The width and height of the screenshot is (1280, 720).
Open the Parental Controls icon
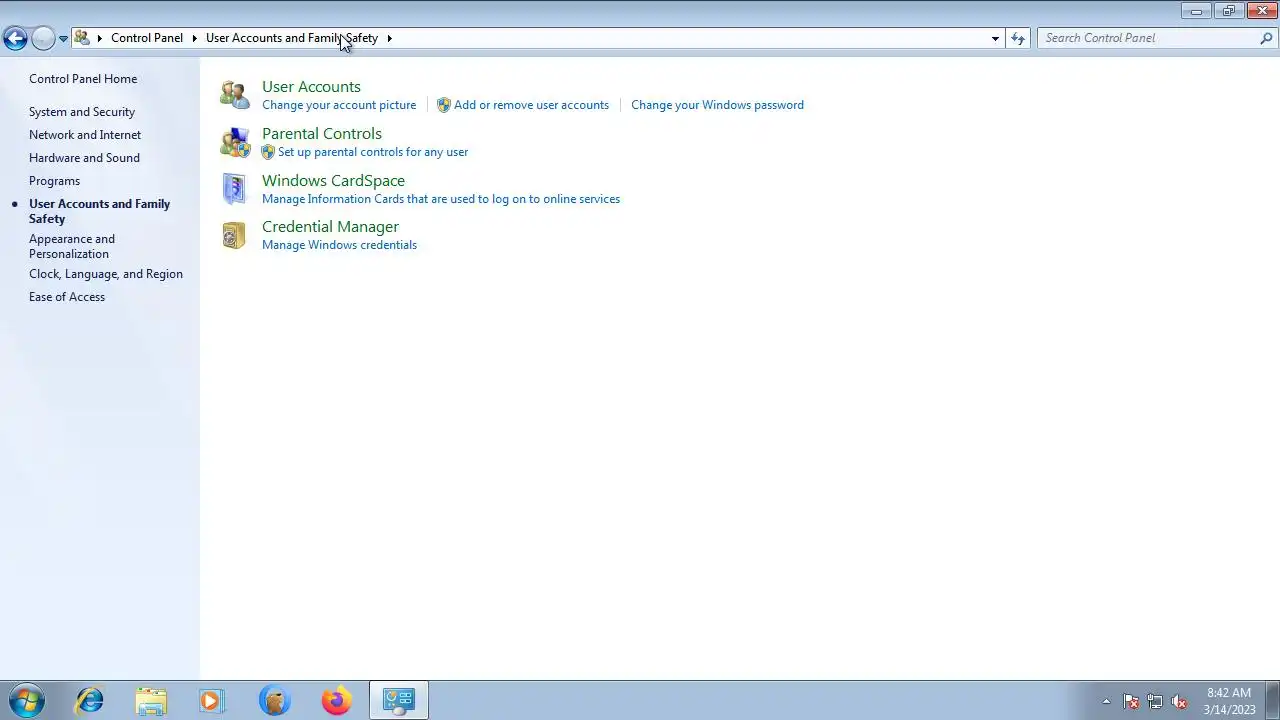(x=235, y=142)
